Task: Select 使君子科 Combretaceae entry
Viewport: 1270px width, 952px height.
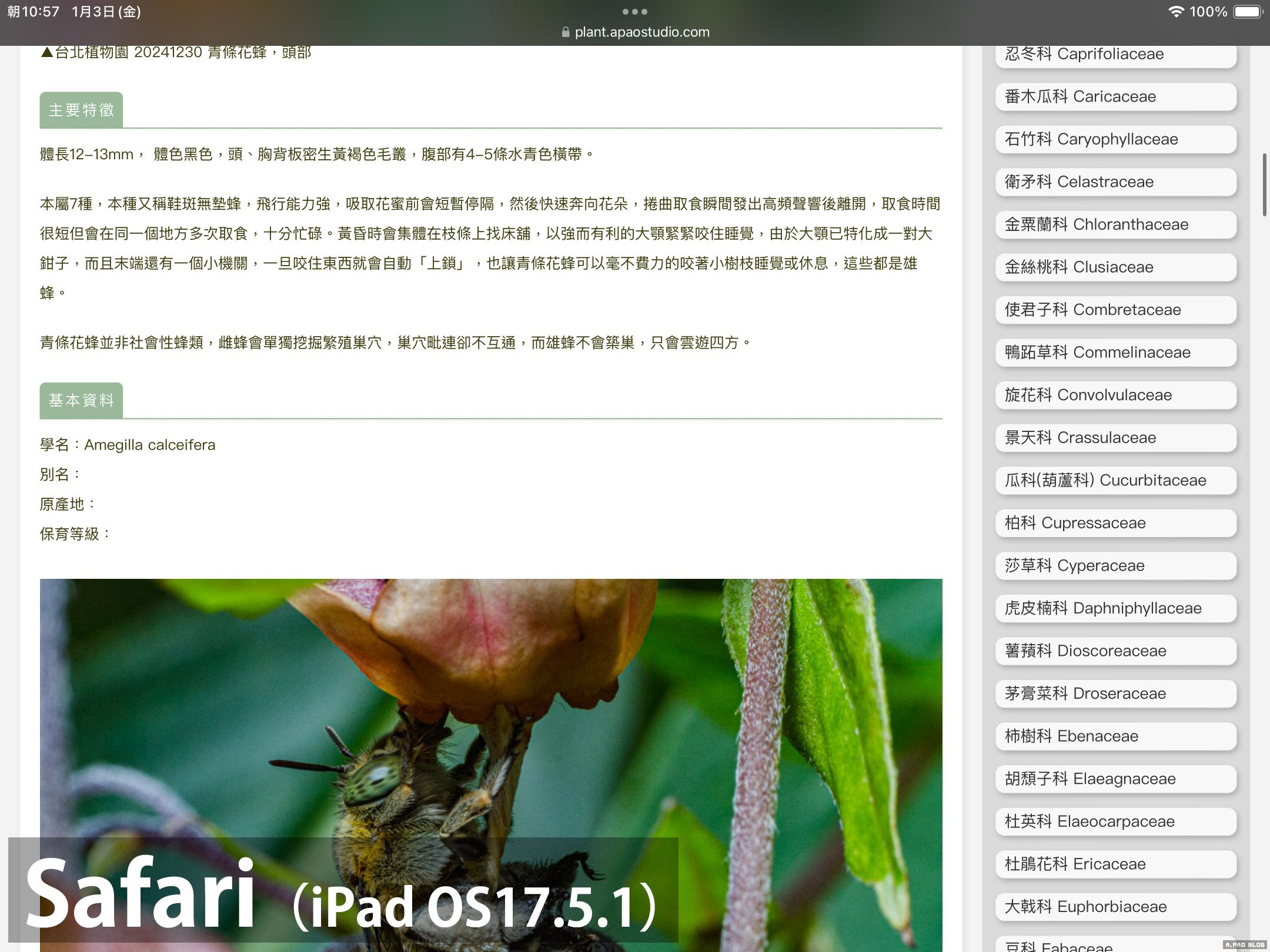Action: (1115, 310)
